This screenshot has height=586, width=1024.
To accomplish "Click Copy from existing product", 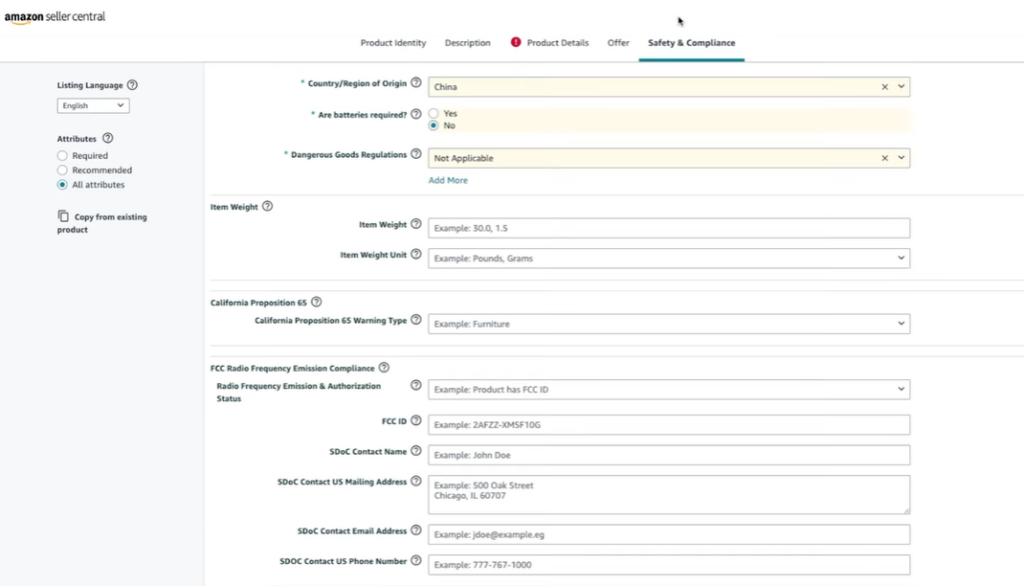I will 102,223.
